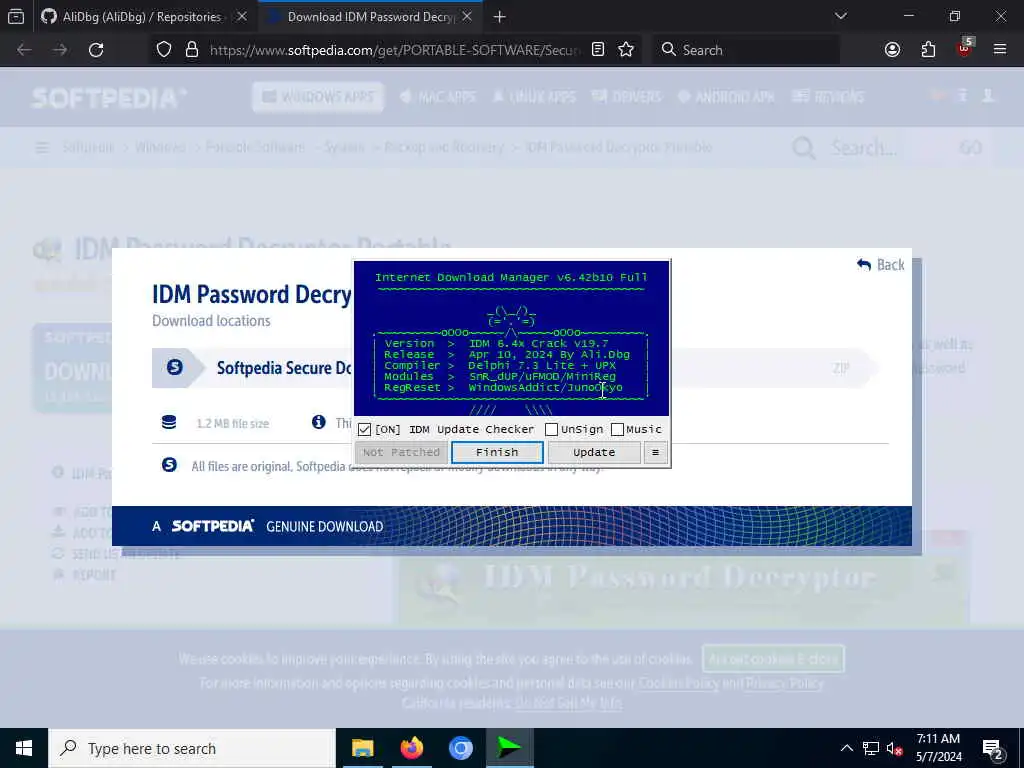Open the patcher hamburger menu button
Image resolution: width=1024 pixels, height=768 pixels.
tap(655, 452)
